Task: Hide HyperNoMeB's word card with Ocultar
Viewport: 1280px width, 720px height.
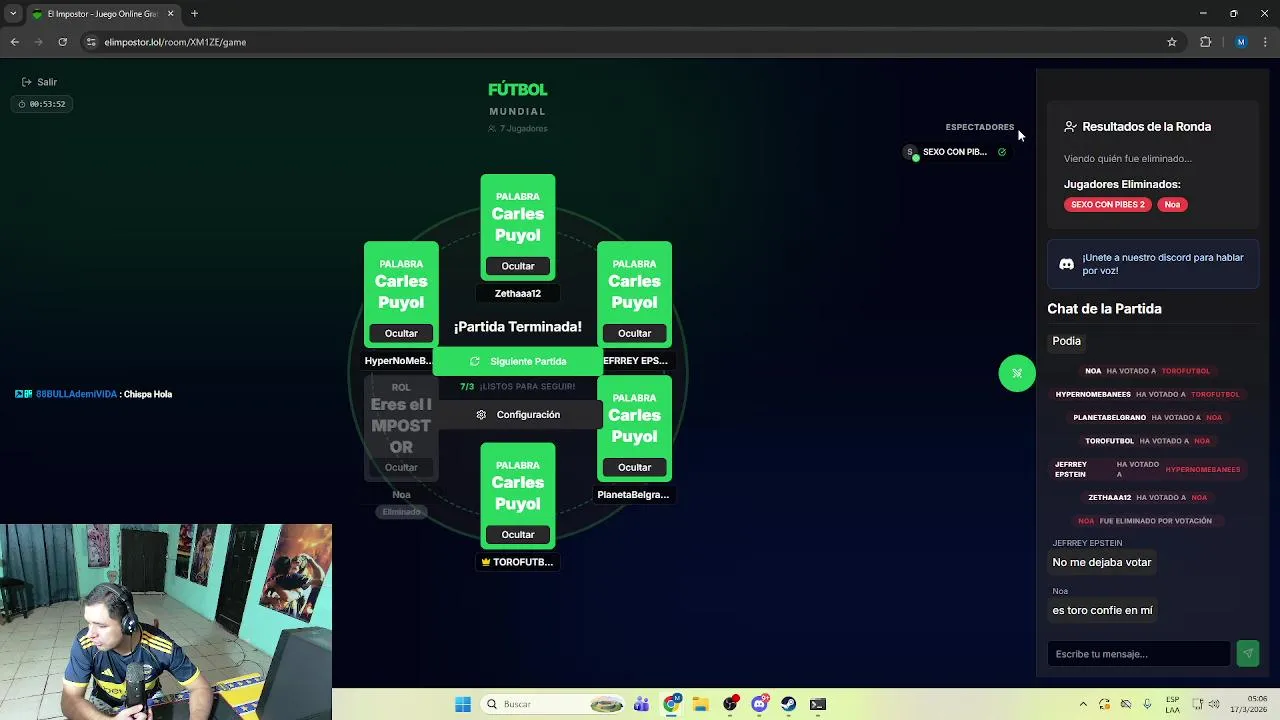Action: coord(401,333)
